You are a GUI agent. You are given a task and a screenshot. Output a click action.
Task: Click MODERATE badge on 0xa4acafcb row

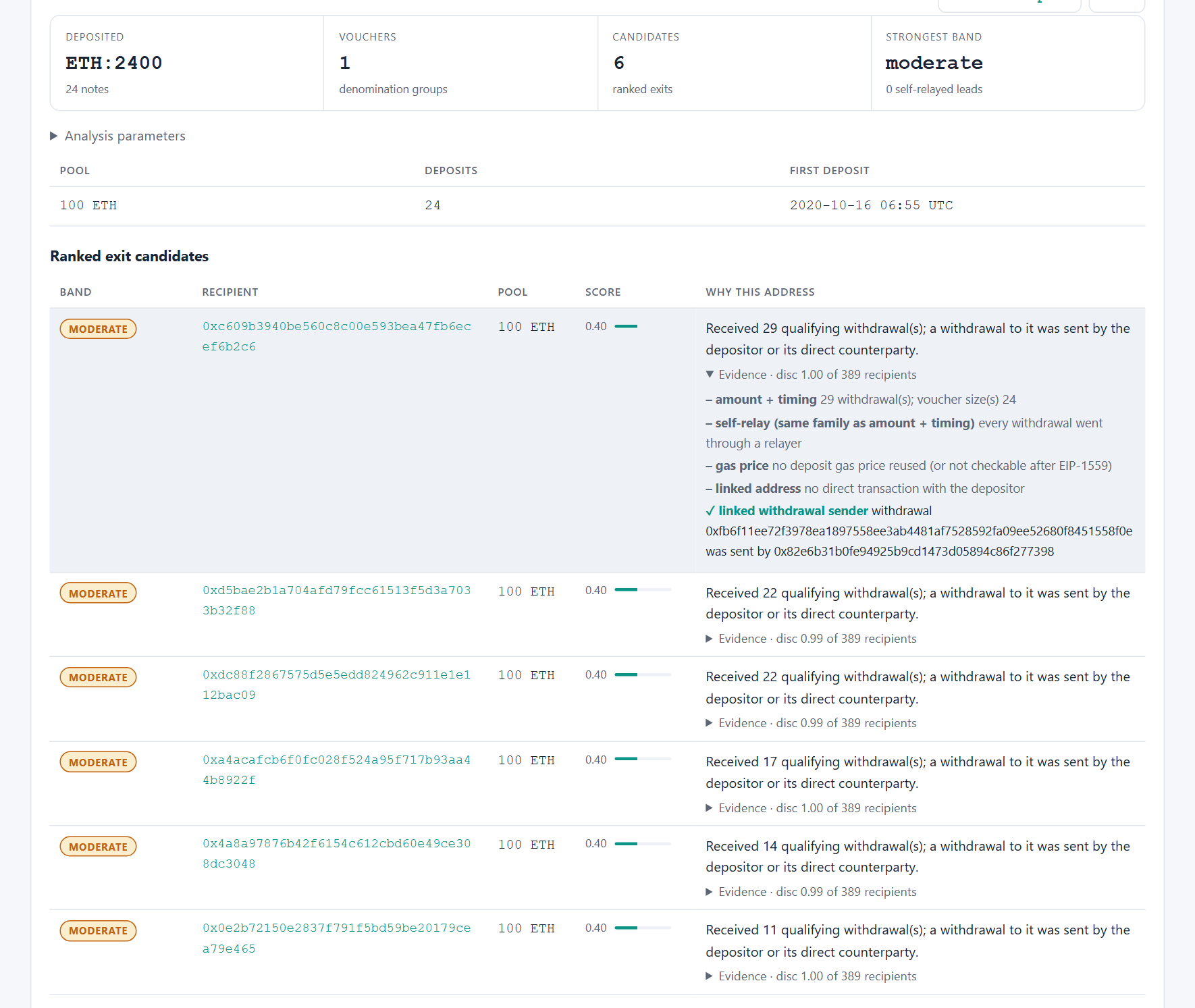coord(98,762)
